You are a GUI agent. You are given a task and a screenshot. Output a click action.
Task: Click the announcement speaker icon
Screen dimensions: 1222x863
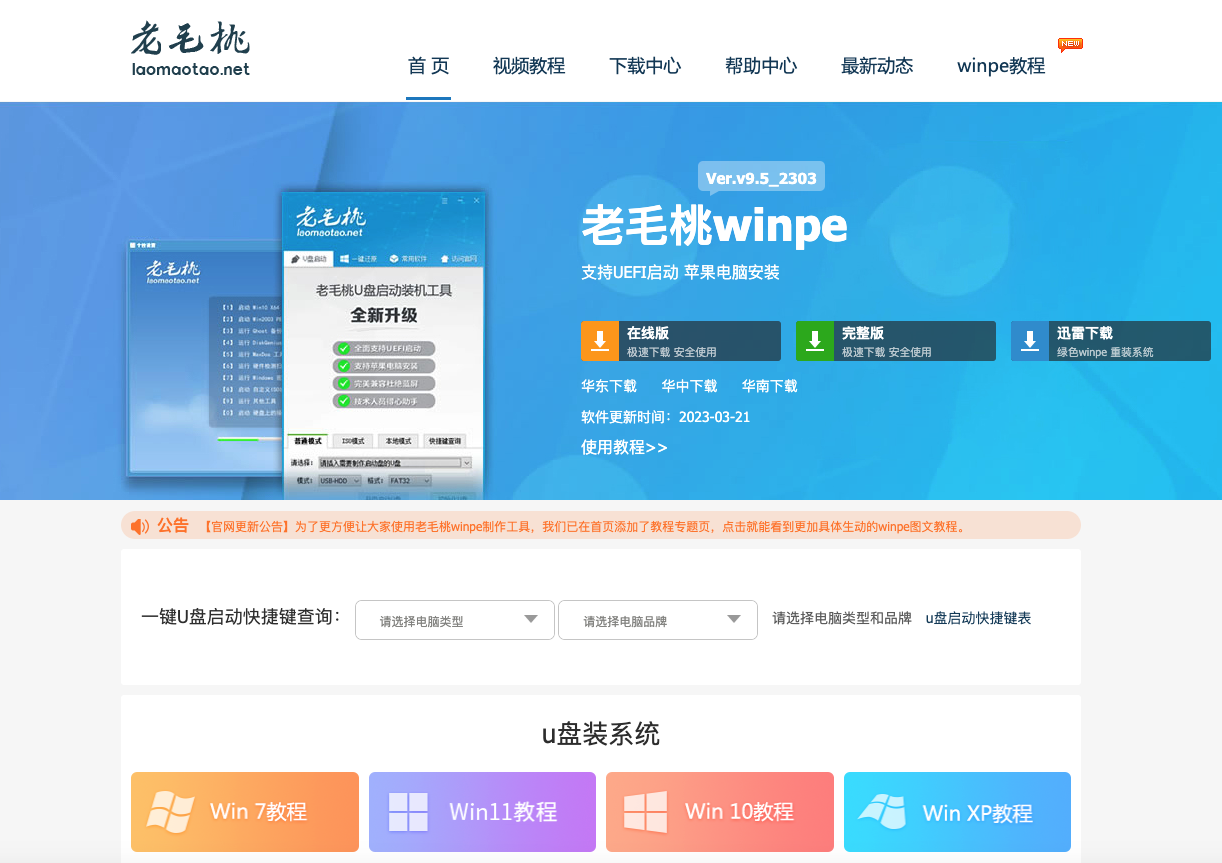[x=140, y=526]
